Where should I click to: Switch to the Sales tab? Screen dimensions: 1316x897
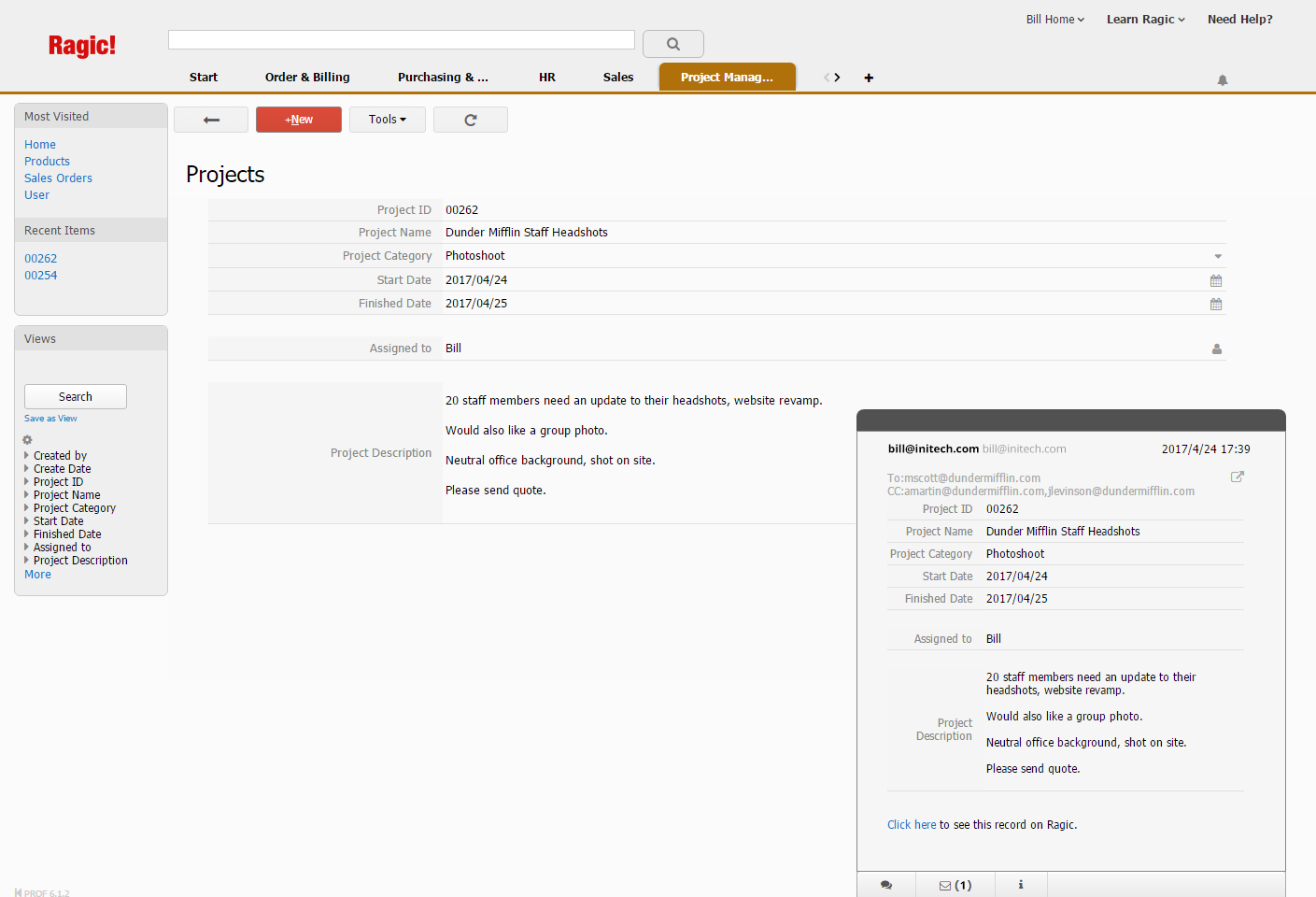tap(618, 78)
